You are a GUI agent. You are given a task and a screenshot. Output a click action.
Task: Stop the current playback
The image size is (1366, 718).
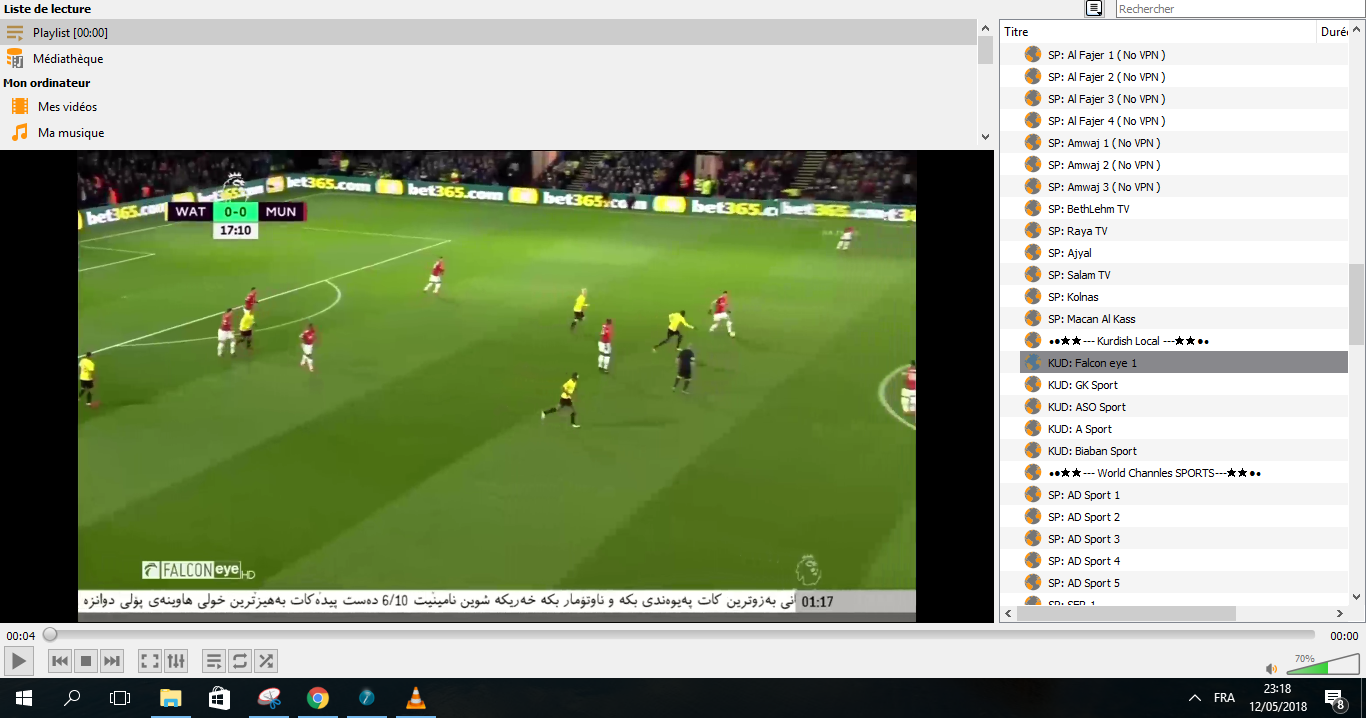[x=85, y=660]
